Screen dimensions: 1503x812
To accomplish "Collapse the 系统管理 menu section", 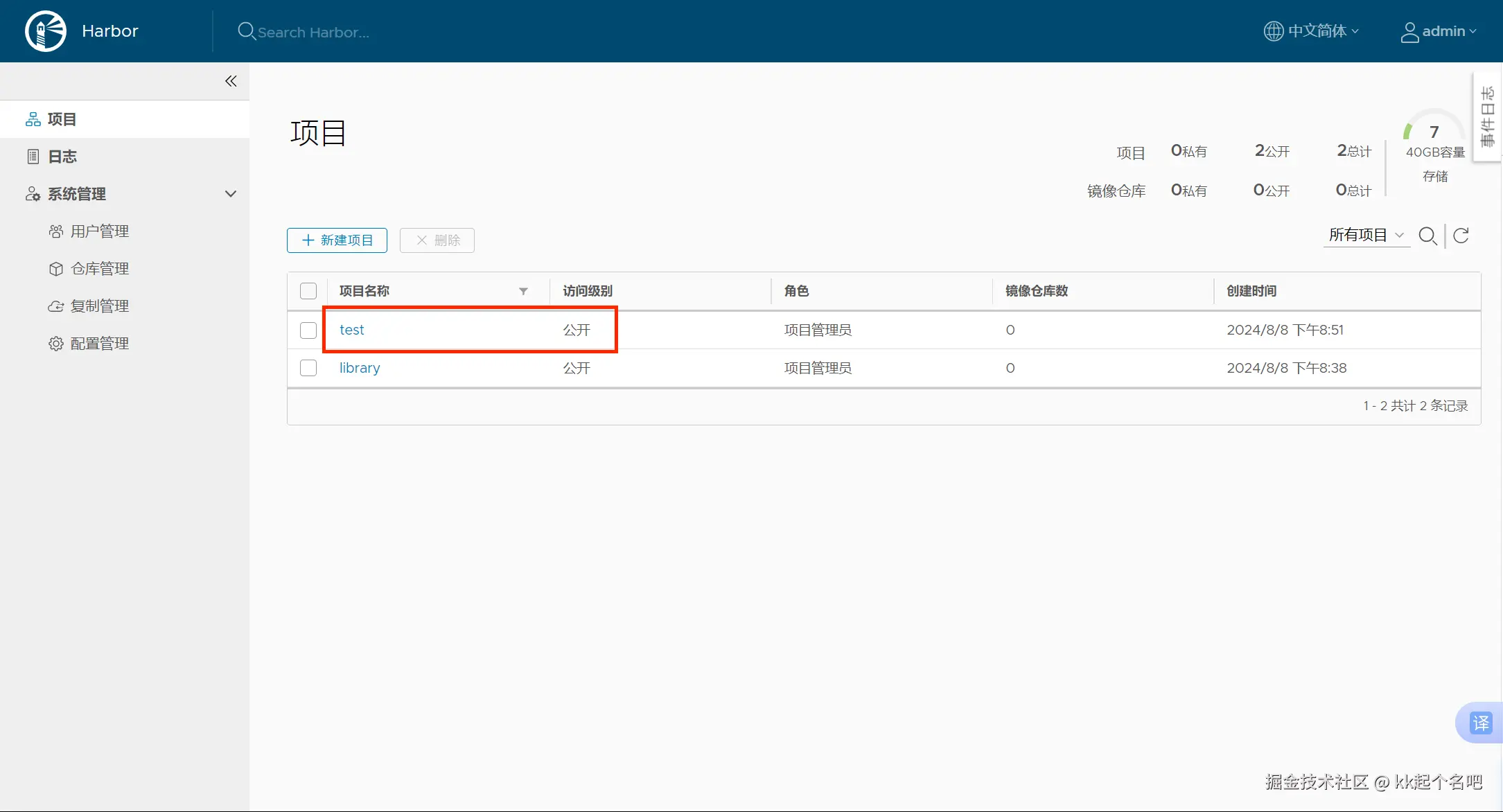I will [231, 194].
